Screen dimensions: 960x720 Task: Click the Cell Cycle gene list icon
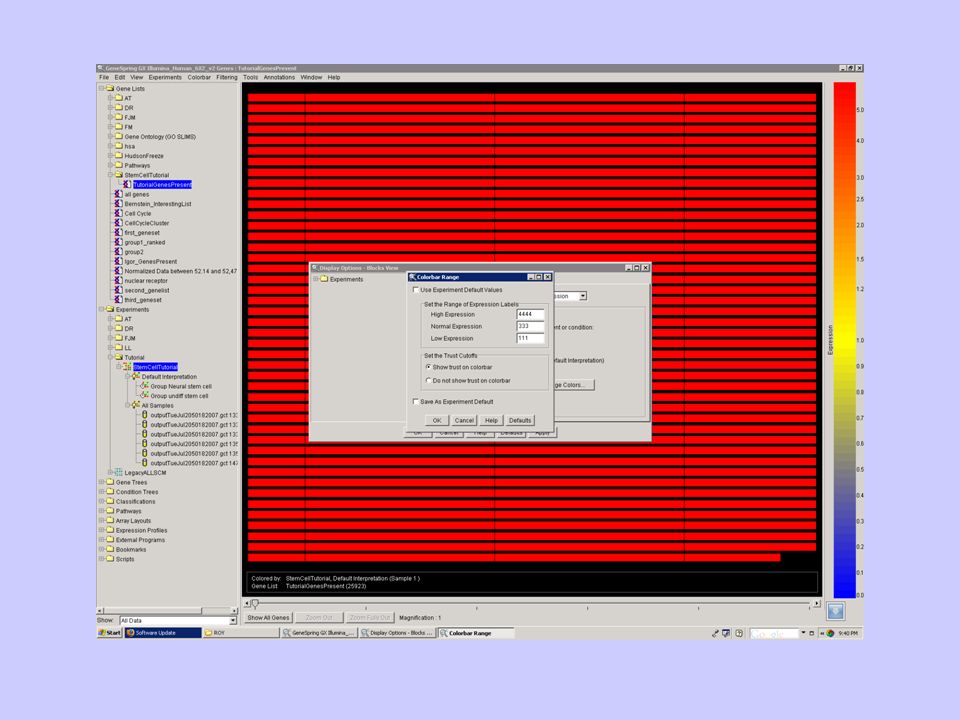click(x=119, y=213)
